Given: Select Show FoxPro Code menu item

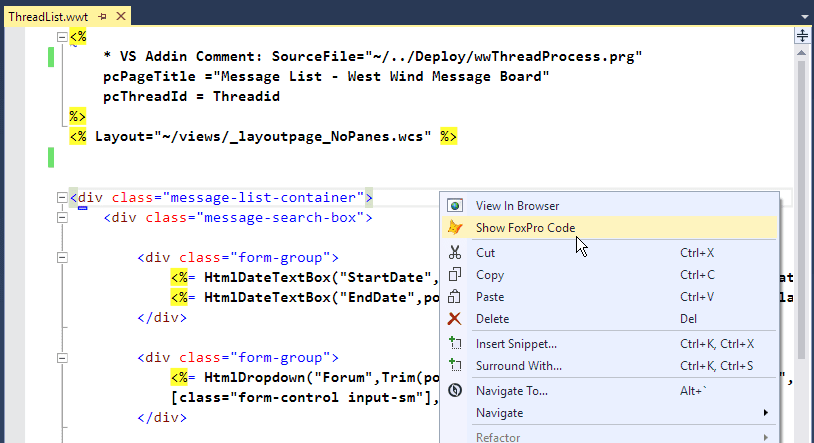Looking at the screenshot, I should (x=525, y=228).
